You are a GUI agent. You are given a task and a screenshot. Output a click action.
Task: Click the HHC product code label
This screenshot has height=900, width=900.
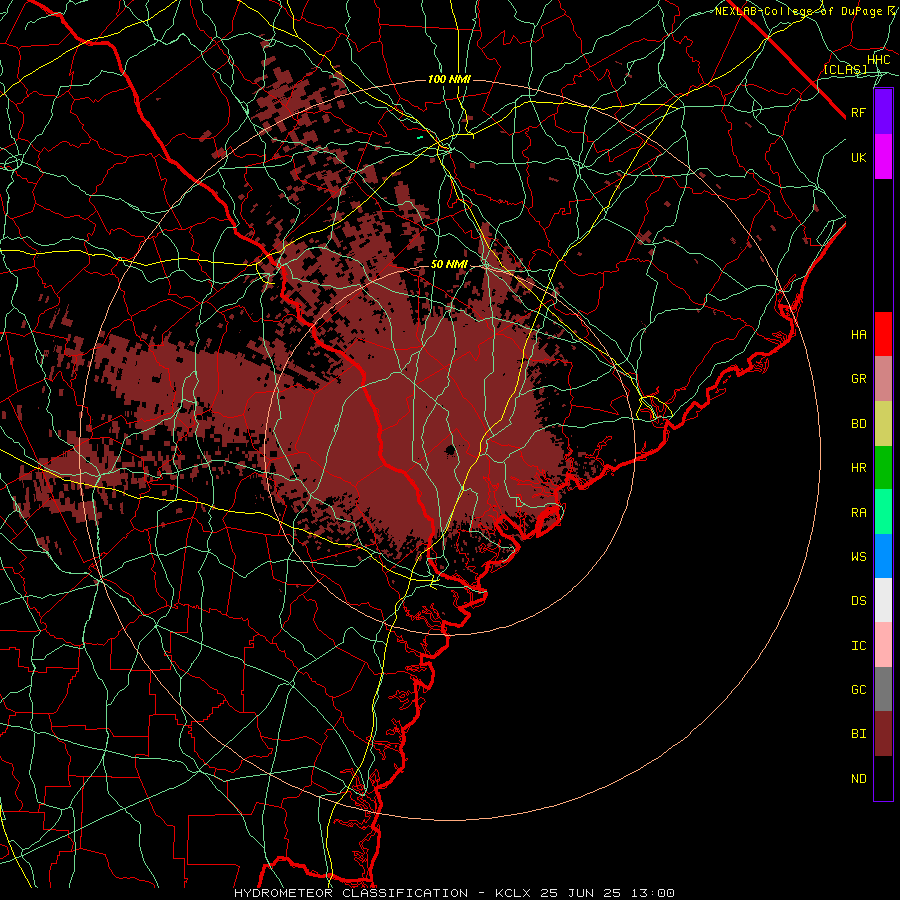coord(878,60)
